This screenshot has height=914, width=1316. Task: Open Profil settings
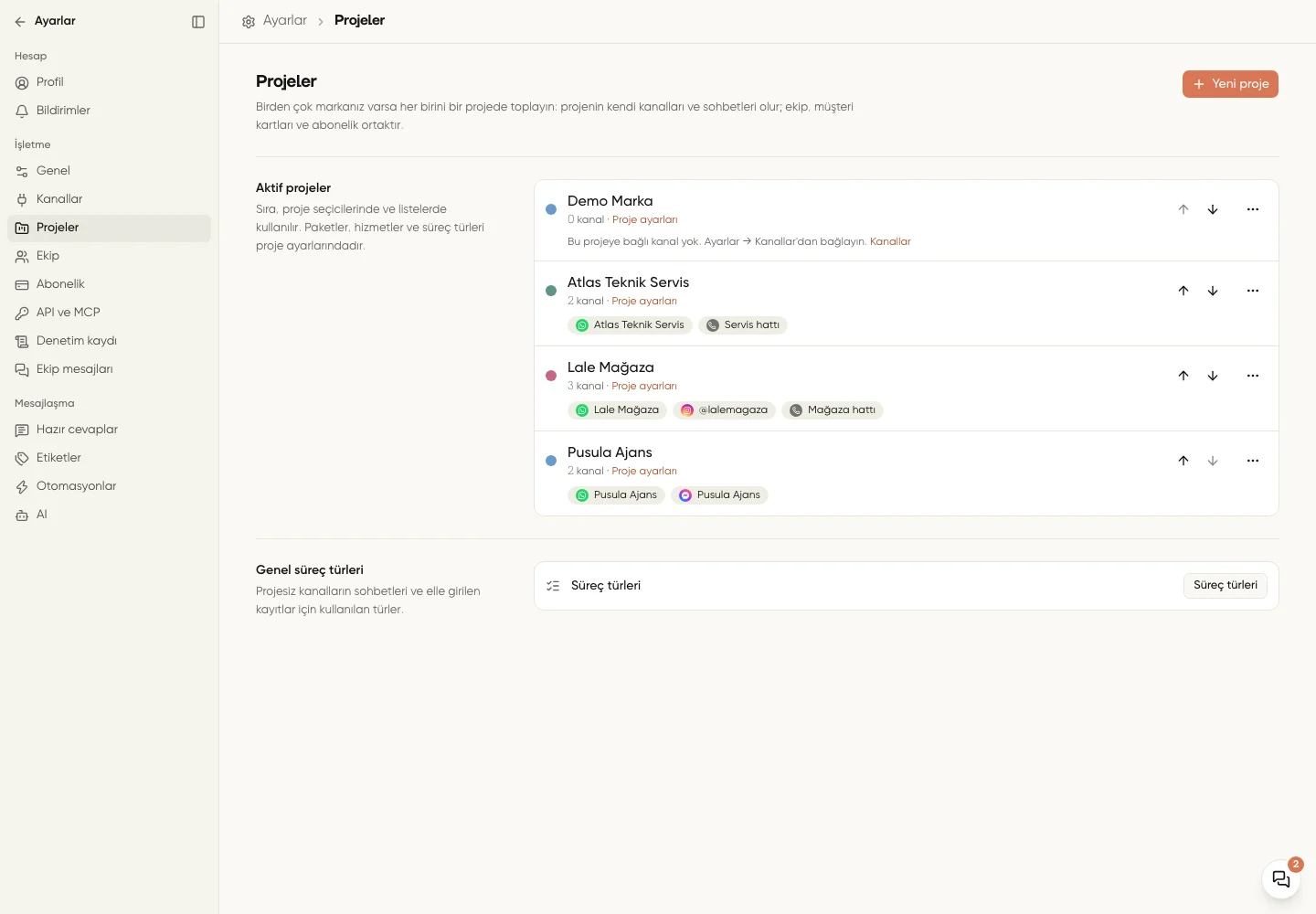109,82
